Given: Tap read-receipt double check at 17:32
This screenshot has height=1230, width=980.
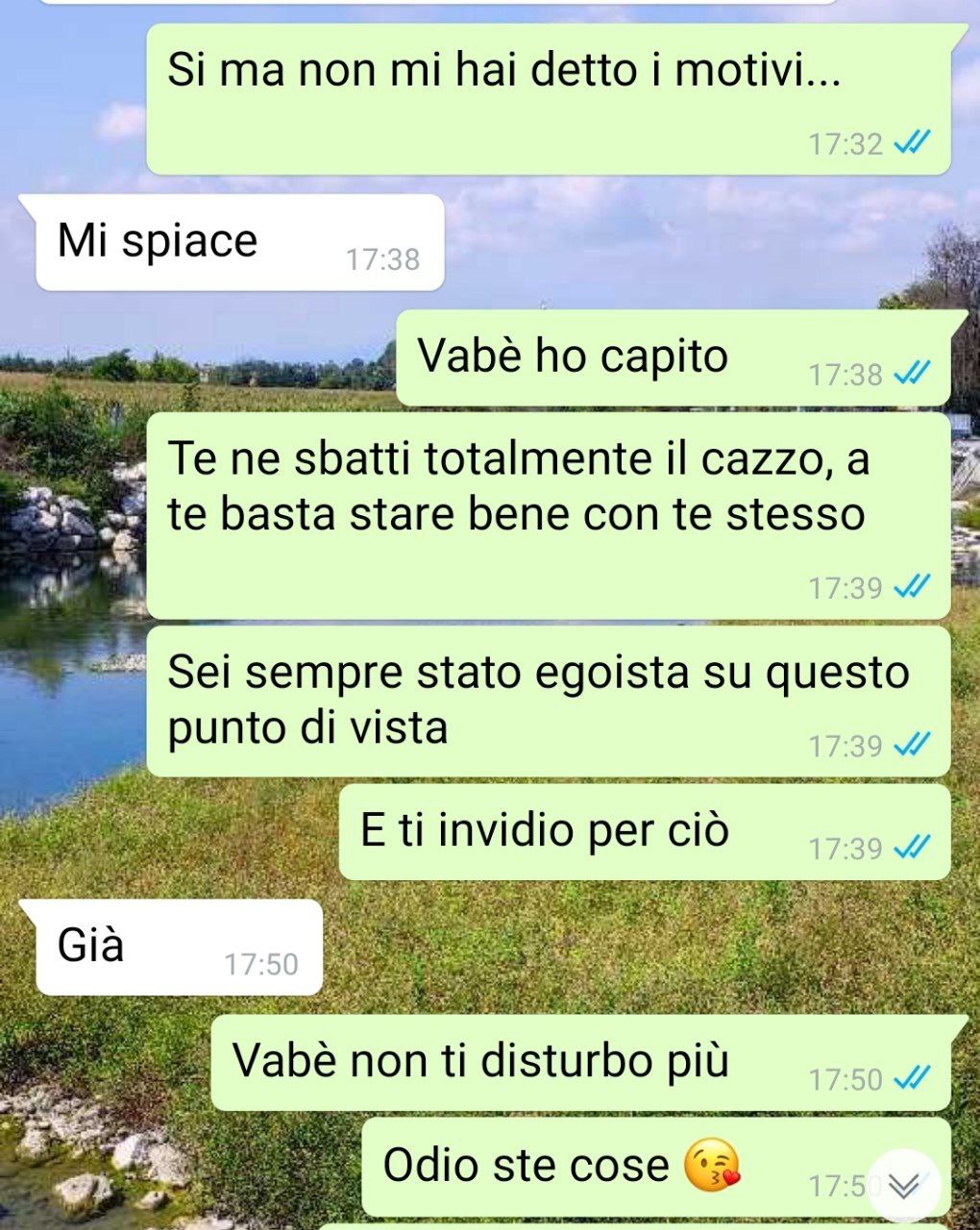Looking at the screenshot, I should click(911, 144).
